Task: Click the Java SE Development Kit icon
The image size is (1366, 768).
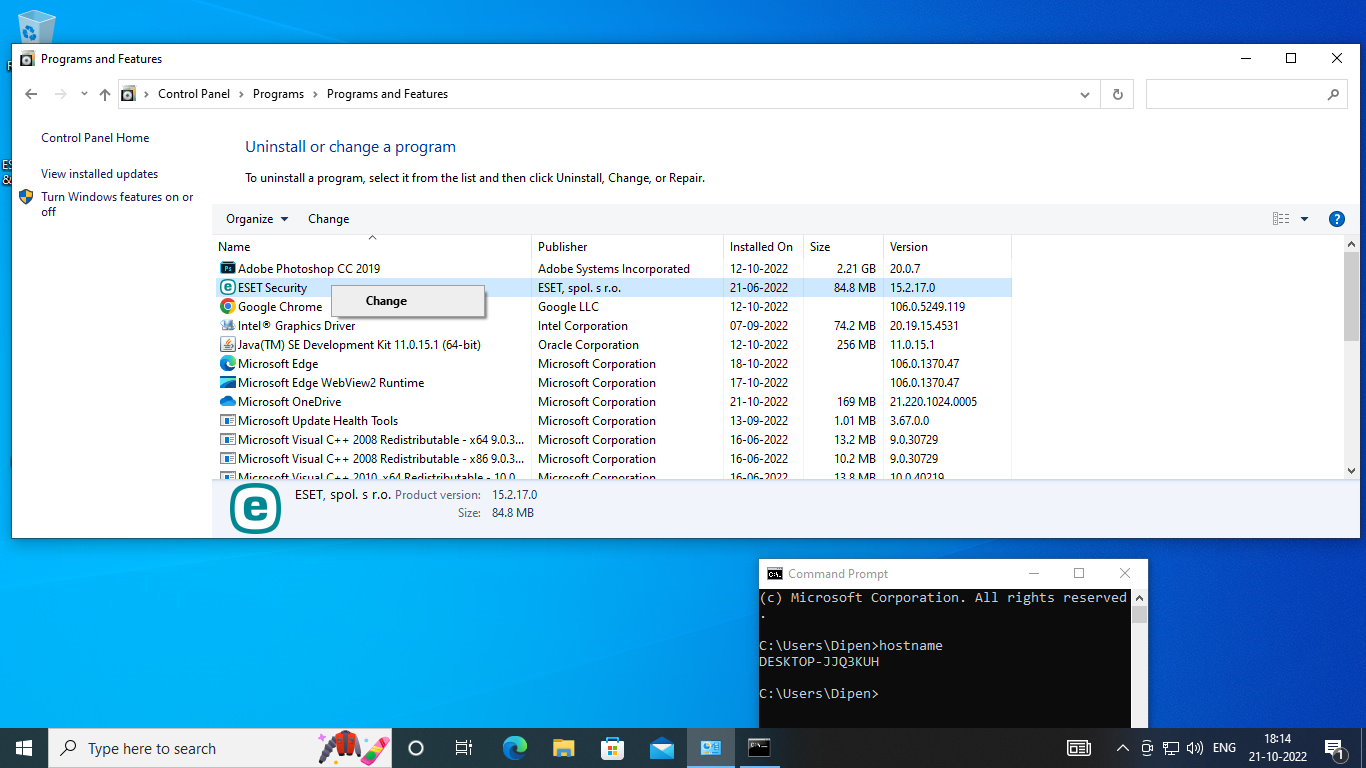Action: (227, 344)
